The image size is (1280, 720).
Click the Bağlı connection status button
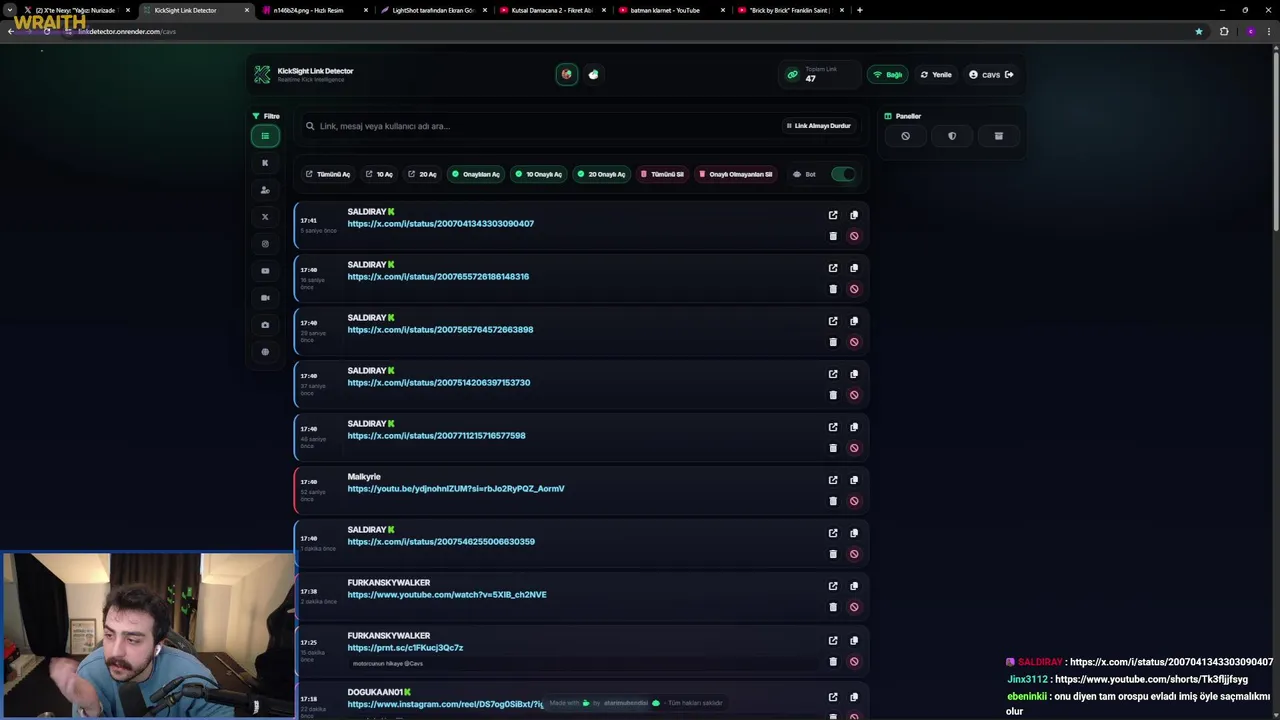pos(887,75)
